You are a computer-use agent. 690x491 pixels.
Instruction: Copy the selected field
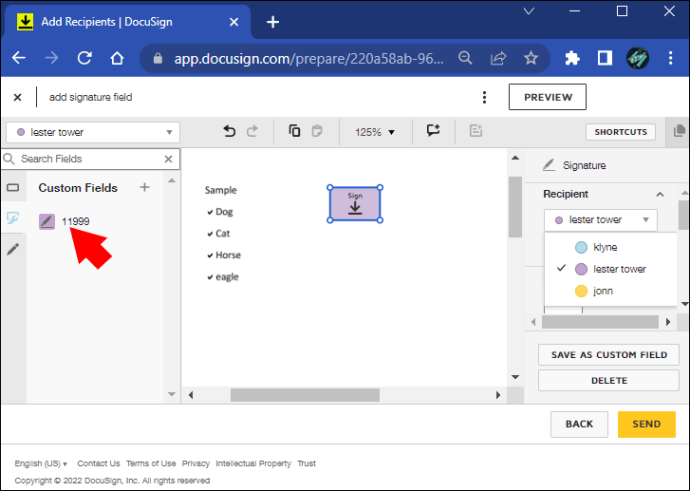pyautogui.click(x=294, y=131)
